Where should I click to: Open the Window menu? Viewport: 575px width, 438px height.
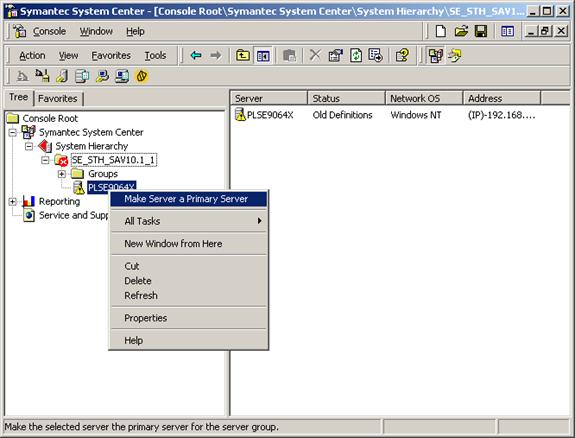pos(96,32)
